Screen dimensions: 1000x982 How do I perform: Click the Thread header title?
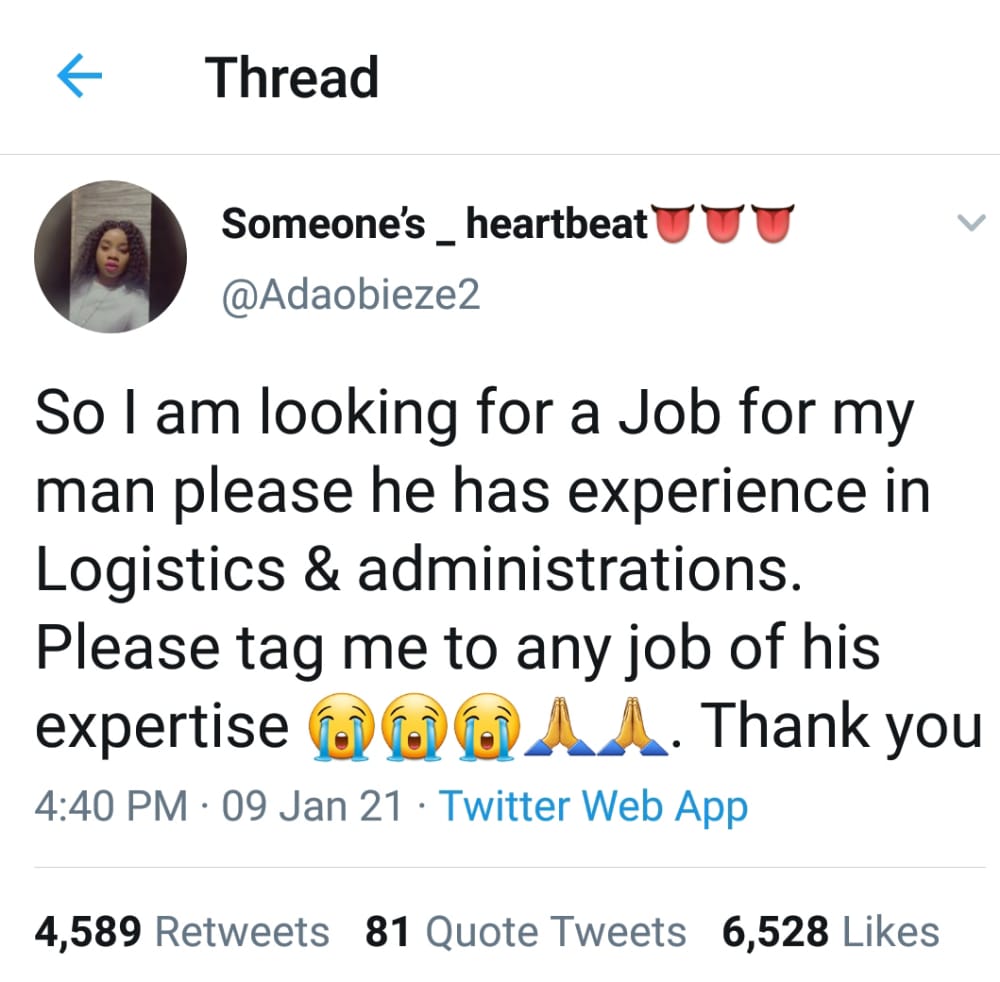coord(292,77)
